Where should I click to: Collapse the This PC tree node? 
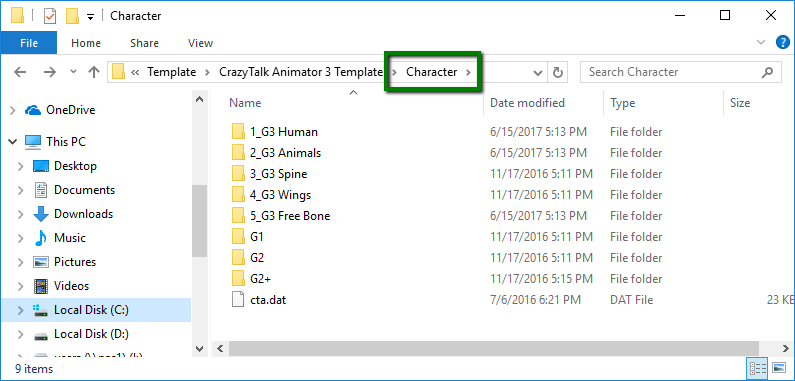13,142
